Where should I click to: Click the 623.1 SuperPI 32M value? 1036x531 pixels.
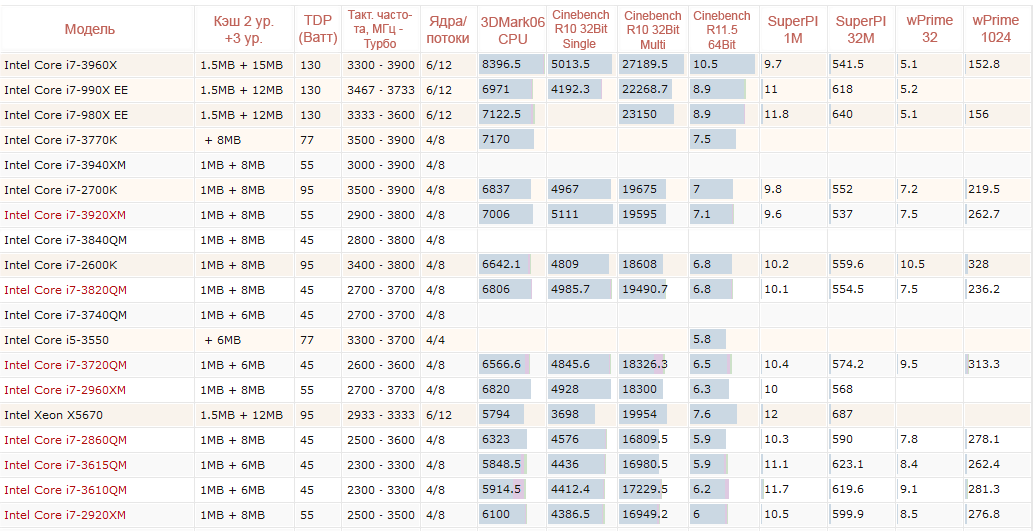pyautogui.click(x=848, y=464)
